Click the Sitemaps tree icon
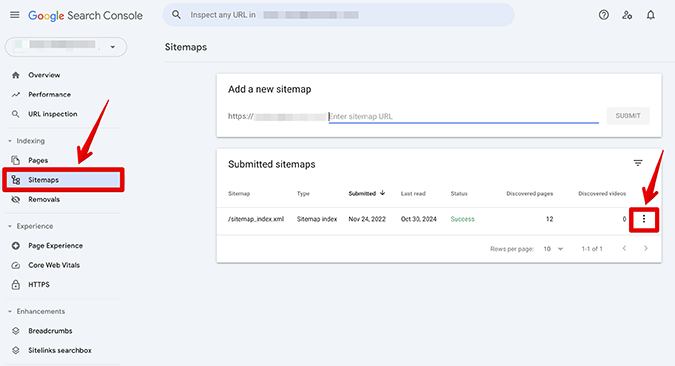This screenshot has width=675, height=366. coord(16,180)
